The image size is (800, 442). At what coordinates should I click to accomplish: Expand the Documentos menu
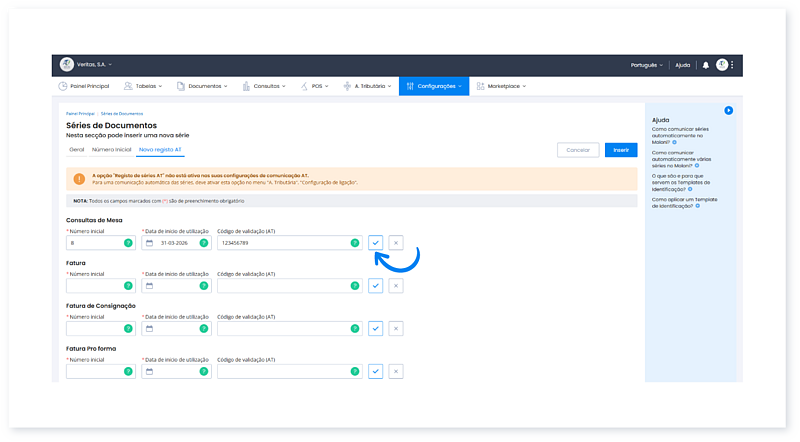tap(207, 86)
